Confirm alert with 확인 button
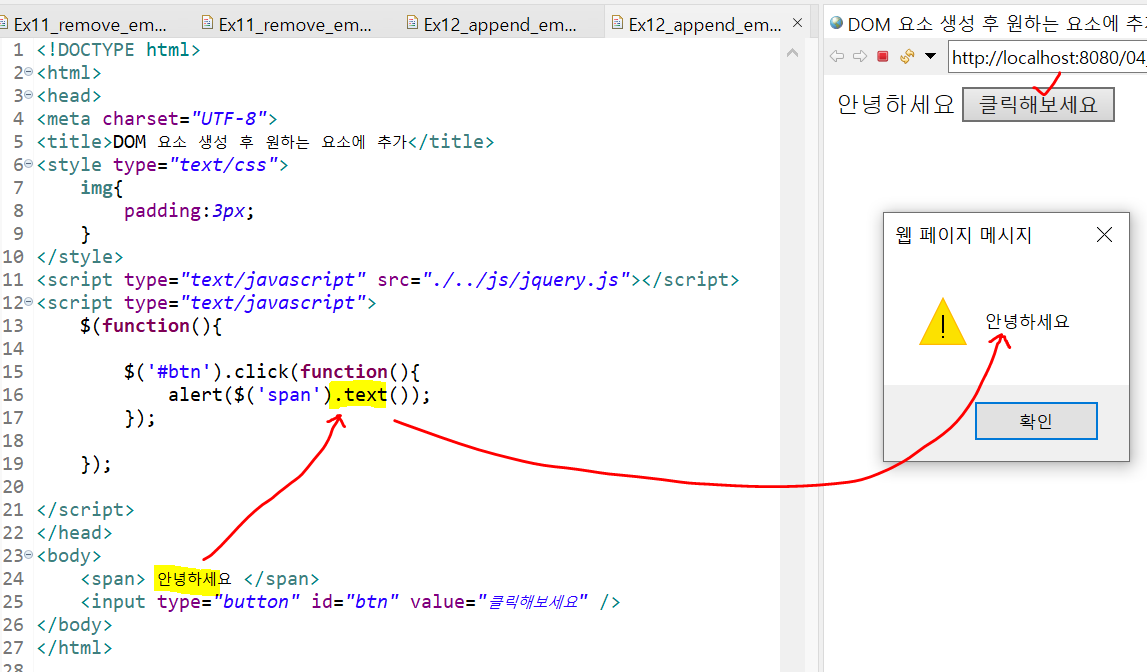Screen dimensions: 1147x672 pos(1036,421)
